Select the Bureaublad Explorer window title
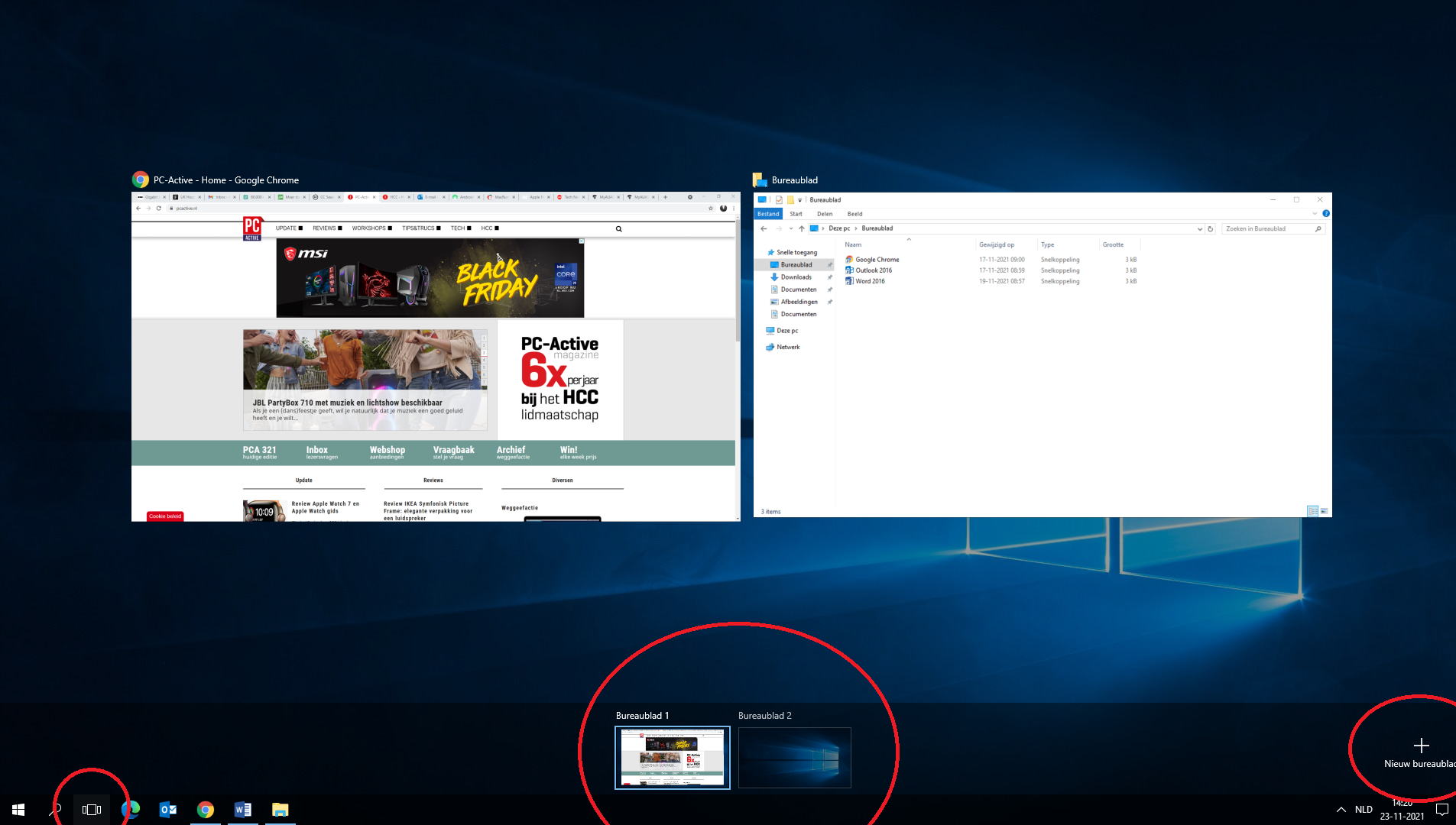The height and width of the screenshot is (825, 1456). click(794, 180)
